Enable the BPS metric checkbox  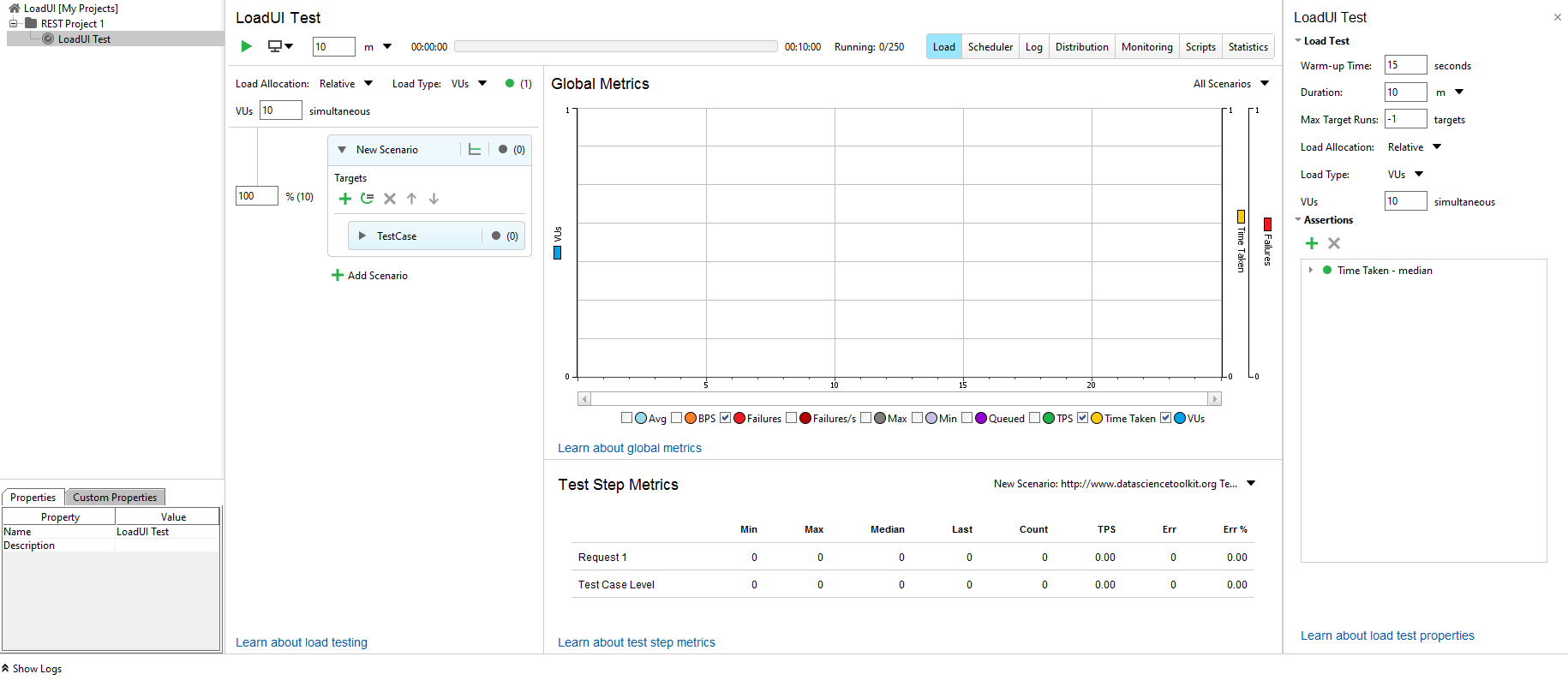(677, 418)
